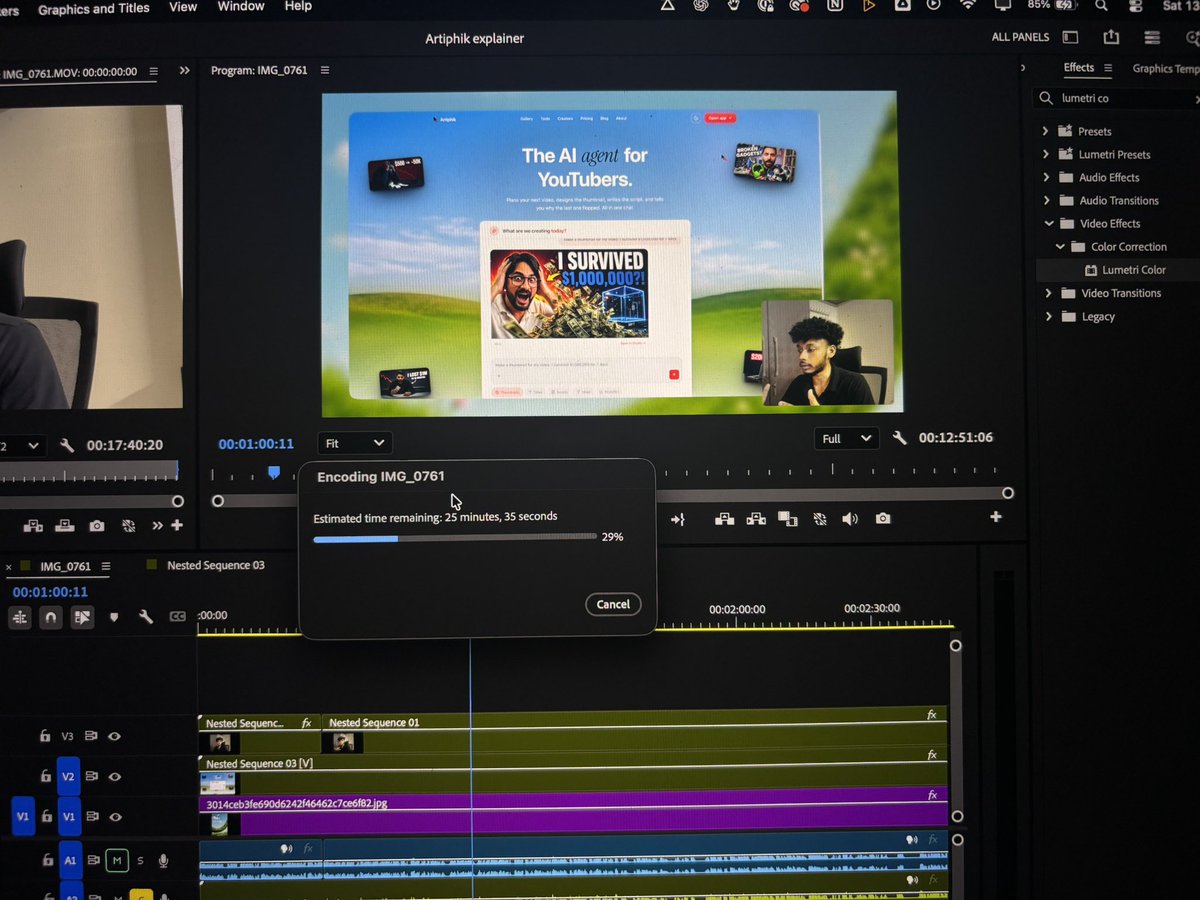Screen dimensions: 1200x900
Task: Export frame from Program monitor camera
Action: point(883,518)
